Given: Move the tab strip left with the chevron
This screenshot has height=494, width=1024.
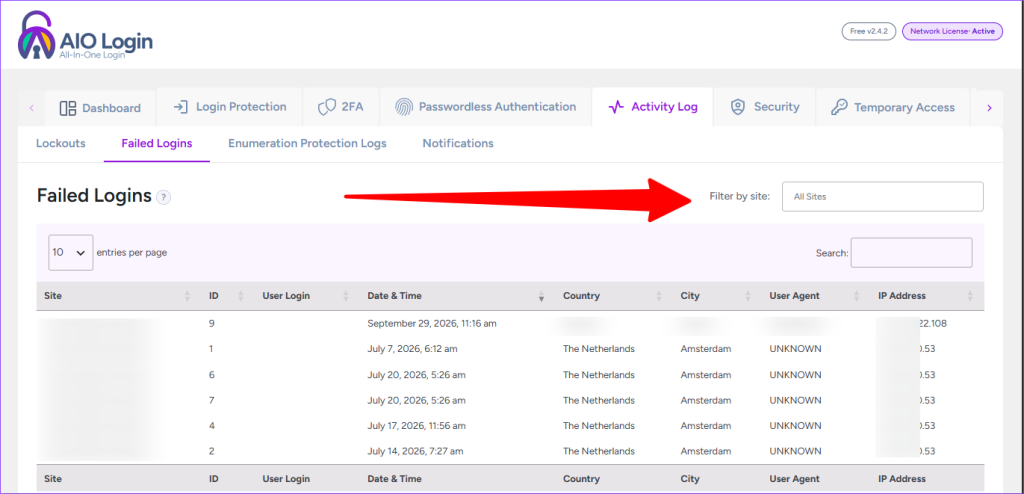Looking at the screenshot, I should (x=31, y=108).
